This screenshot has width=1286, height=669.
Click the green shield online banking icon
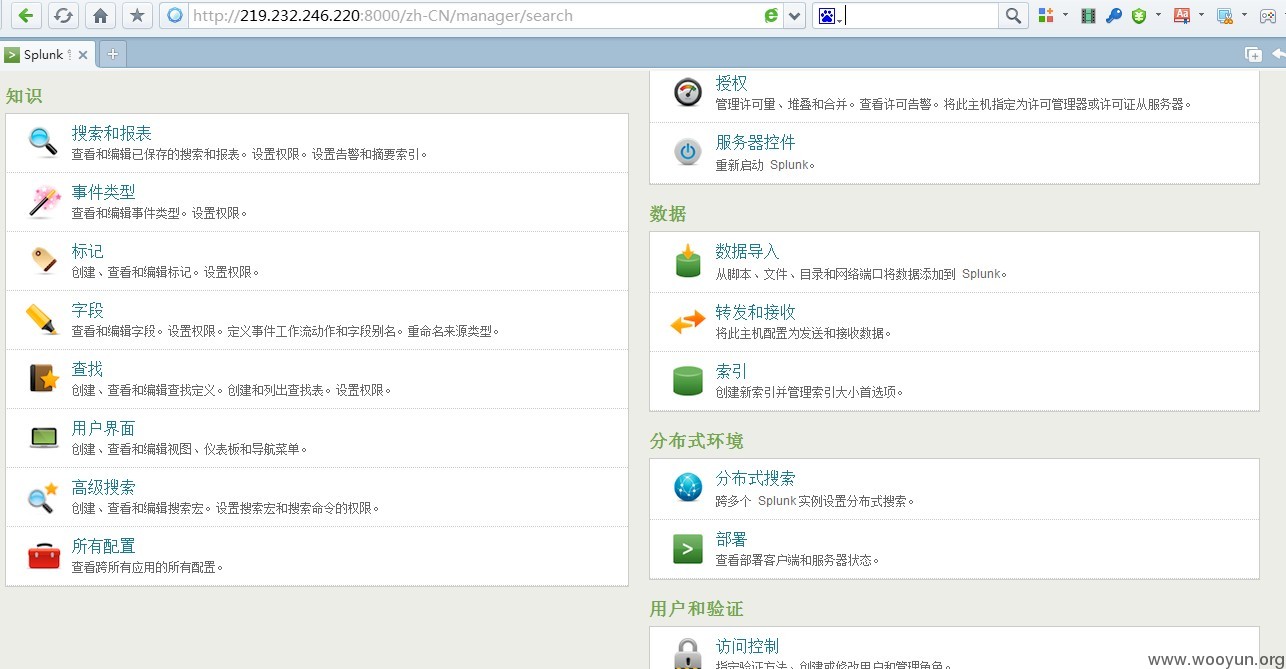(1139, 15)
